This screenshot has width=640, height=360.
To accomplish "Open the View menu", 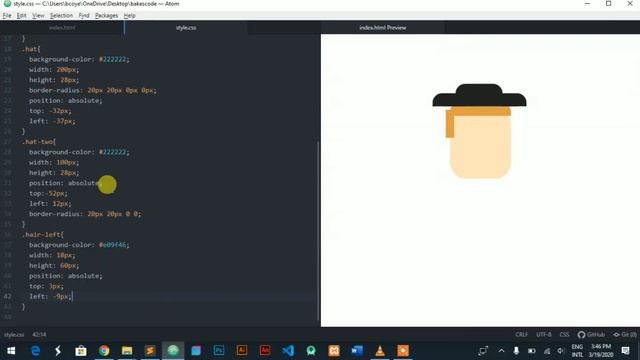I will 38,16.
